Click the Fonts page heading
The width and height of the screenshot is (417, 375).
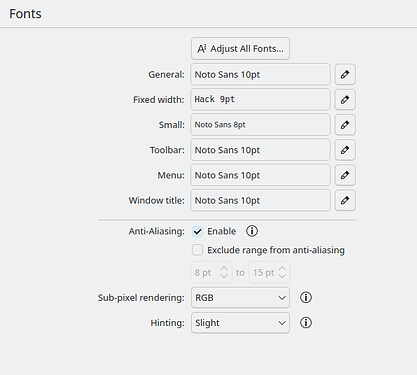click(x=25, y=14)
